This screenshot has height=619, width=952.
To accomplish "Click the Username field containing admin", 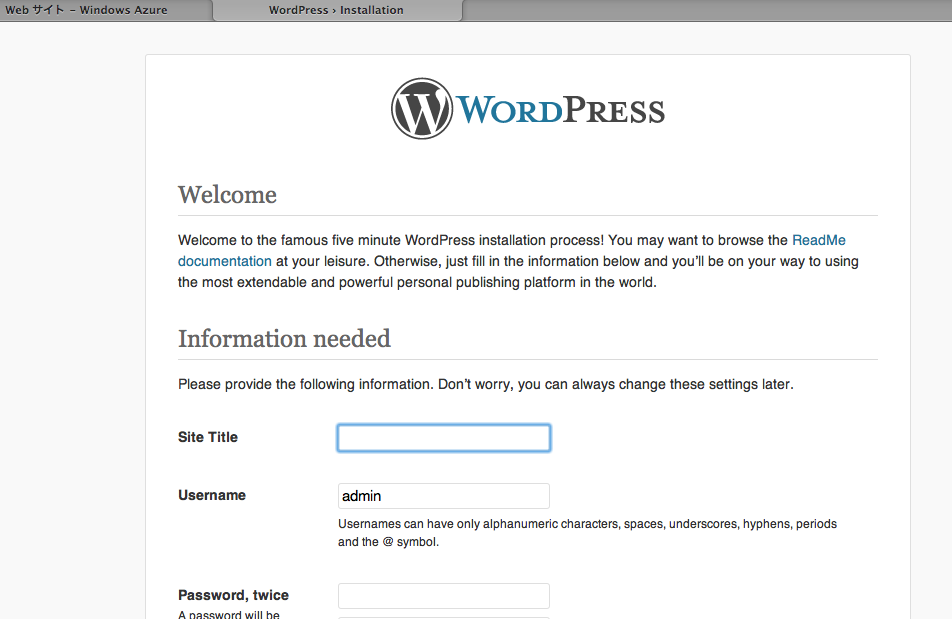I will point(444,496).
